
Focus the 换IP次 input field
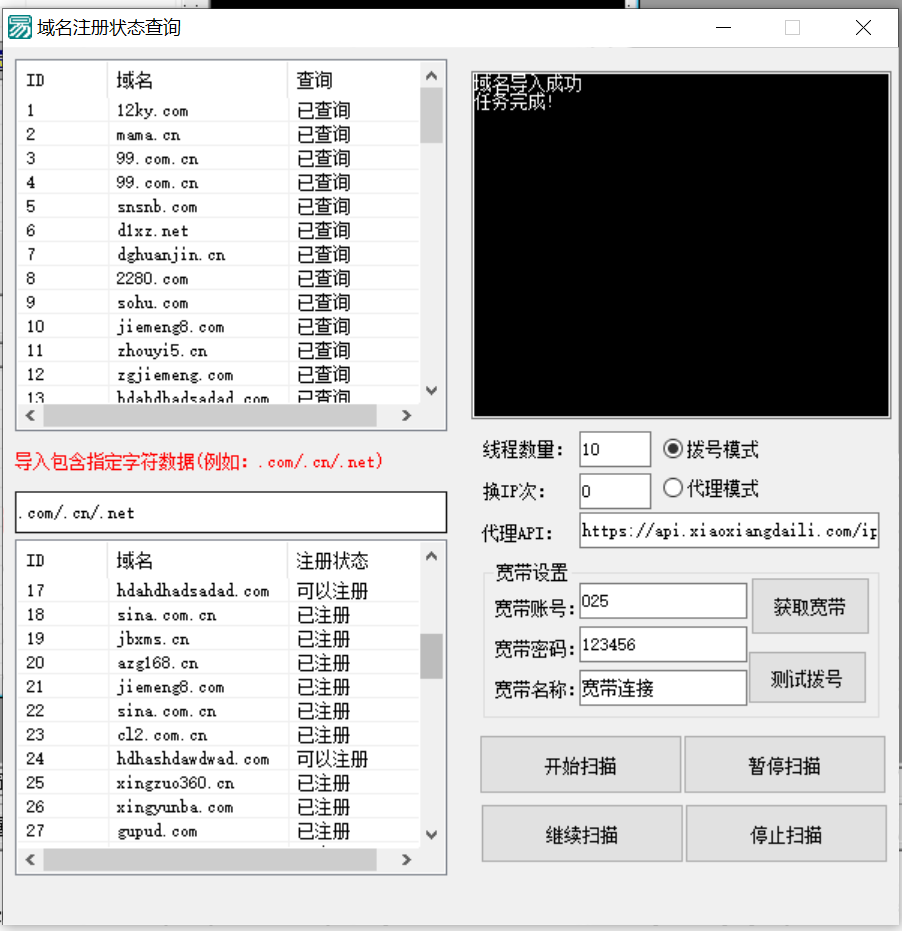click(615, 491)
